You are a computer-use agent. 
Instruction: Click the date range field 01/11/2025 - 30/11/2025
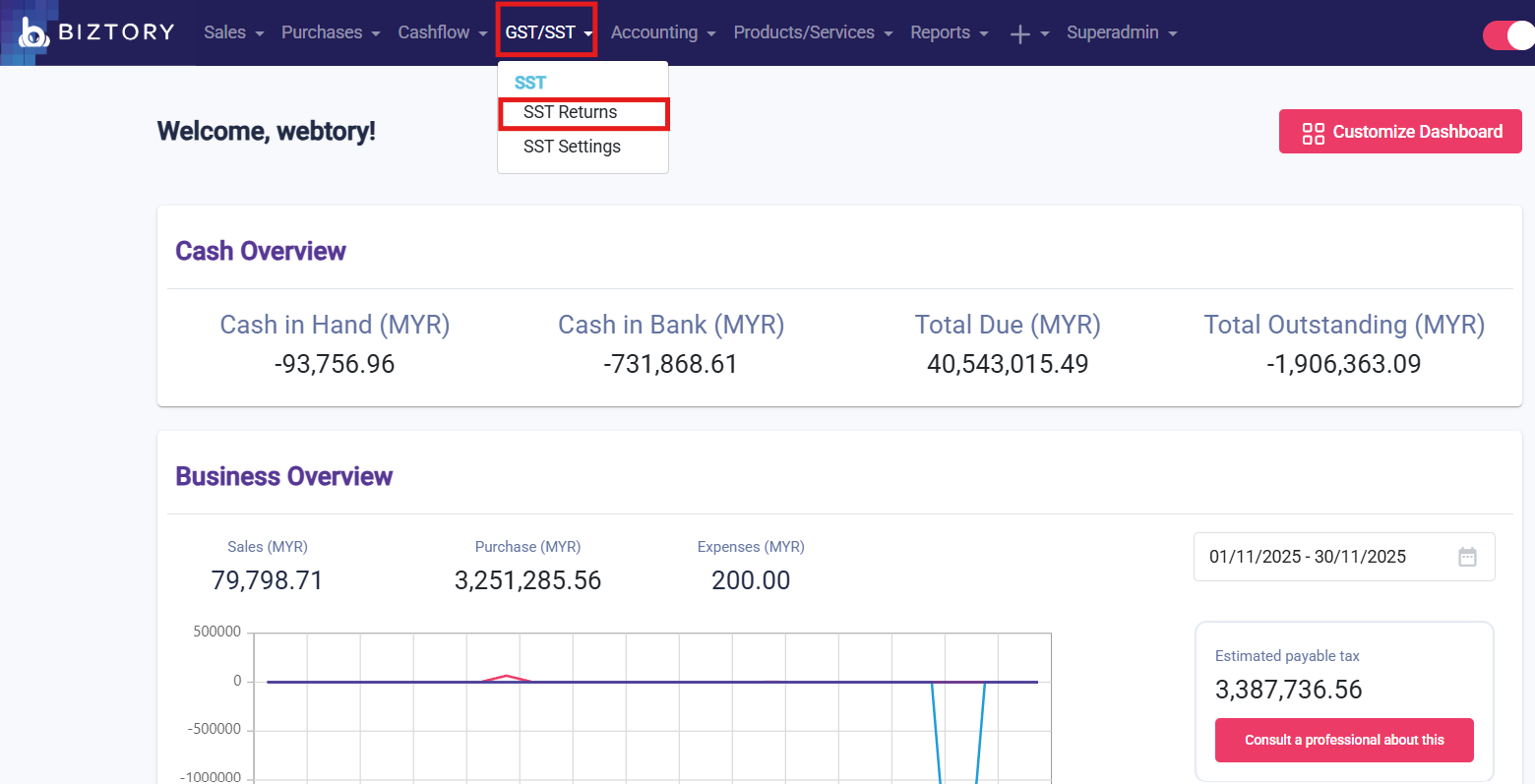tap(1344, 557)
